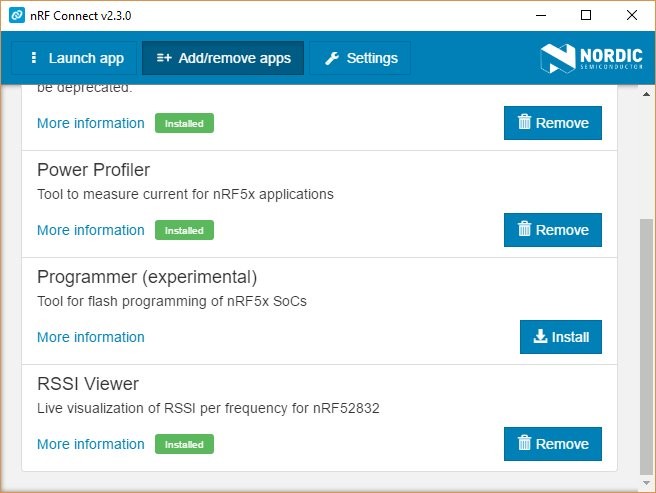
Task: Remove the RSSI Viewer app
Action: point(552,444)
